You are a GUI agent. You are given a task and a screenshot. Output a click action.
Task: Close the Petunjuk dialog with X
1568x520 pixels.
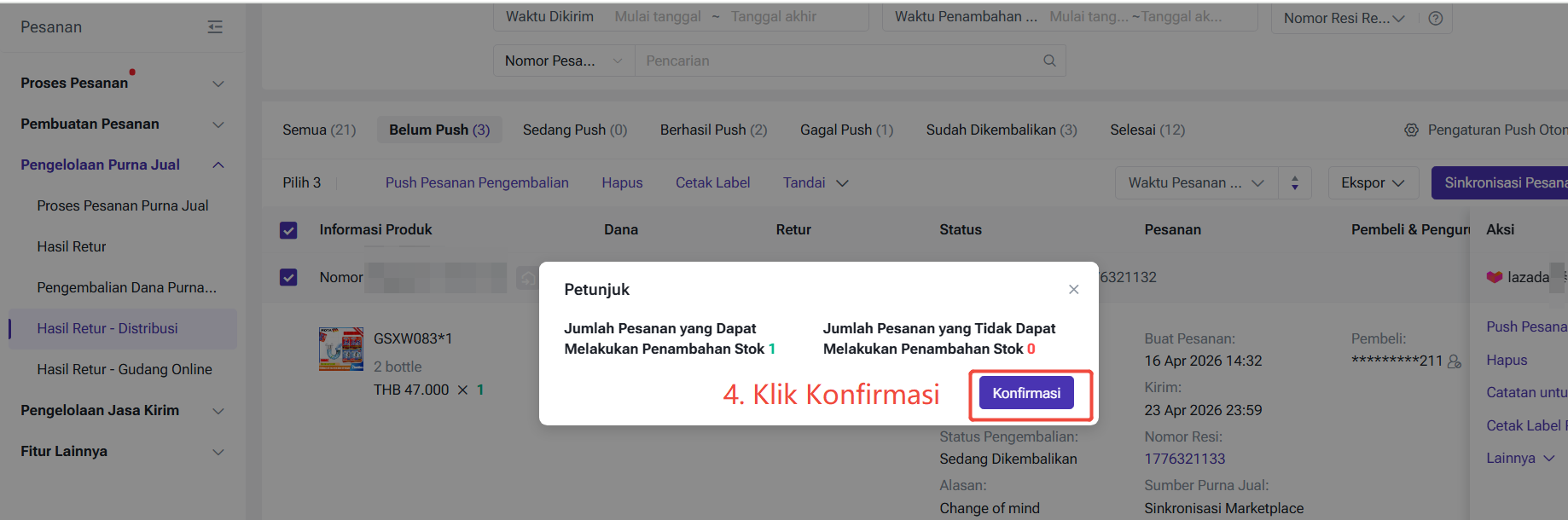point(1073,290)
